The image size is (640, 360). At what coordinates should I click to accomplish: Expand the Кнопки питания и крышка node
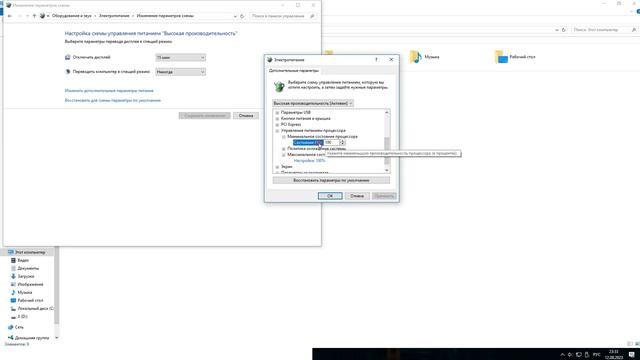[x=277, y=119]
